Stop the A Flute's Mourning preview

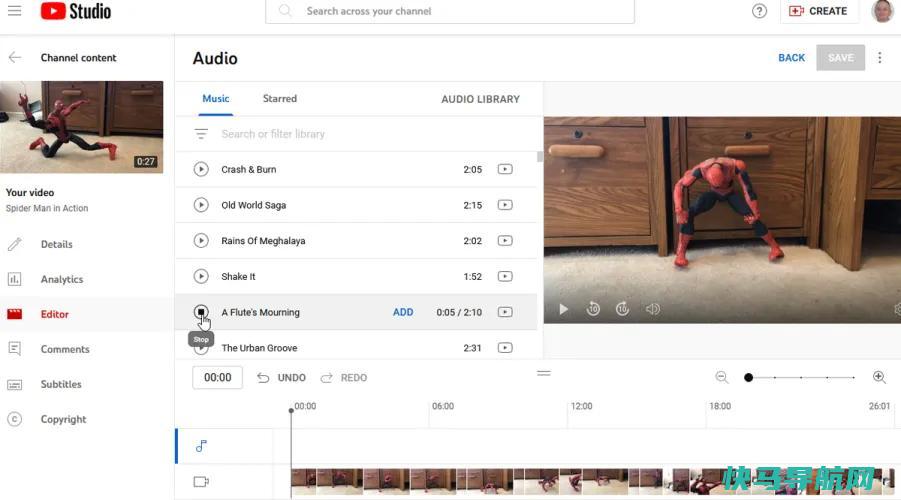201,312
